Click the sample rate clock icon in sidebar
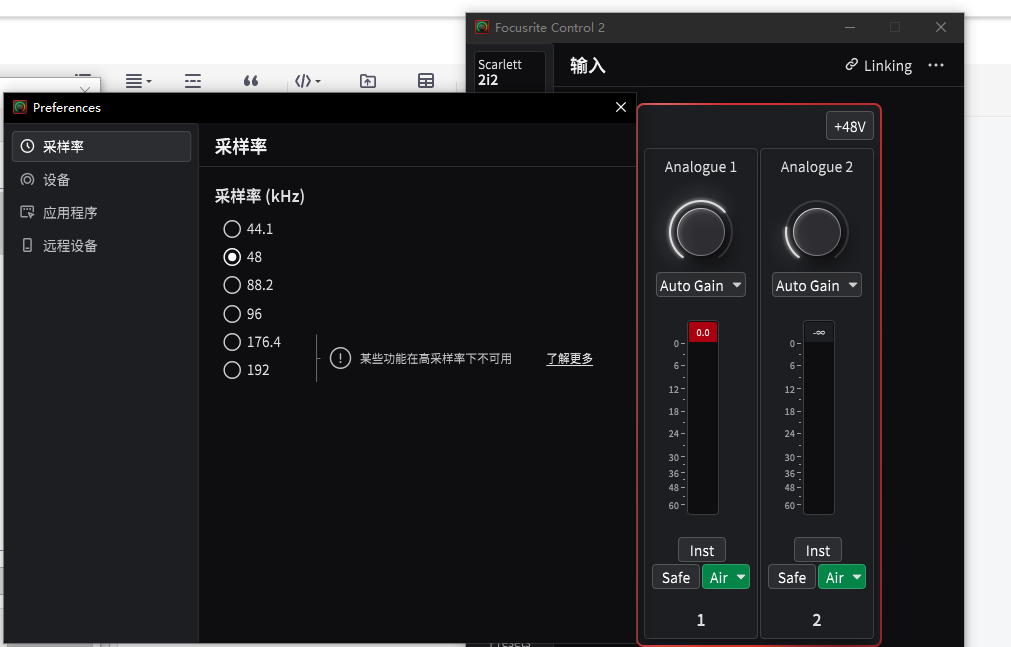Image resolution: width=1011 pixels, height=647 pixels. (27, 146)
